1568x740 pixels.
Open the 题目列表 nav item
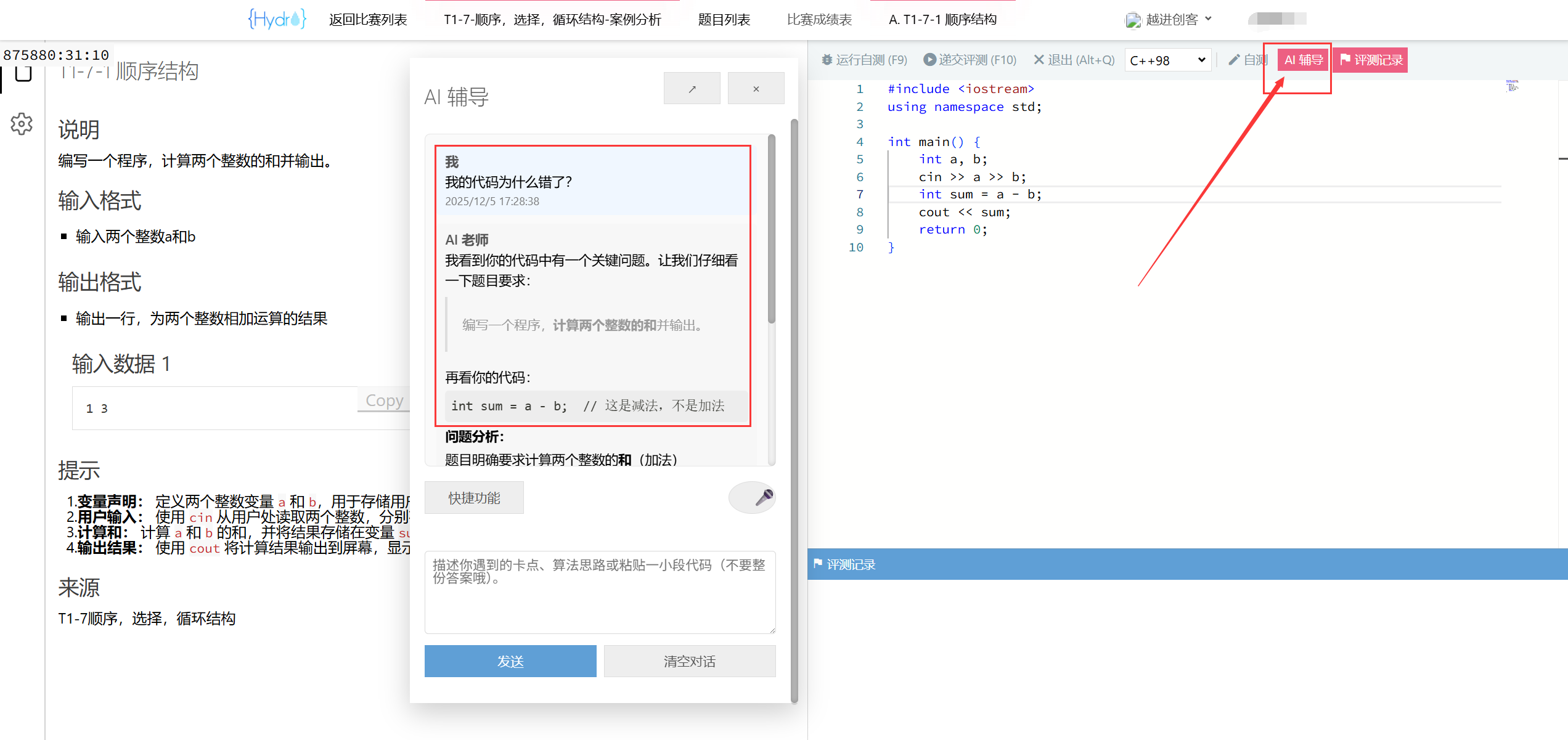724,20
